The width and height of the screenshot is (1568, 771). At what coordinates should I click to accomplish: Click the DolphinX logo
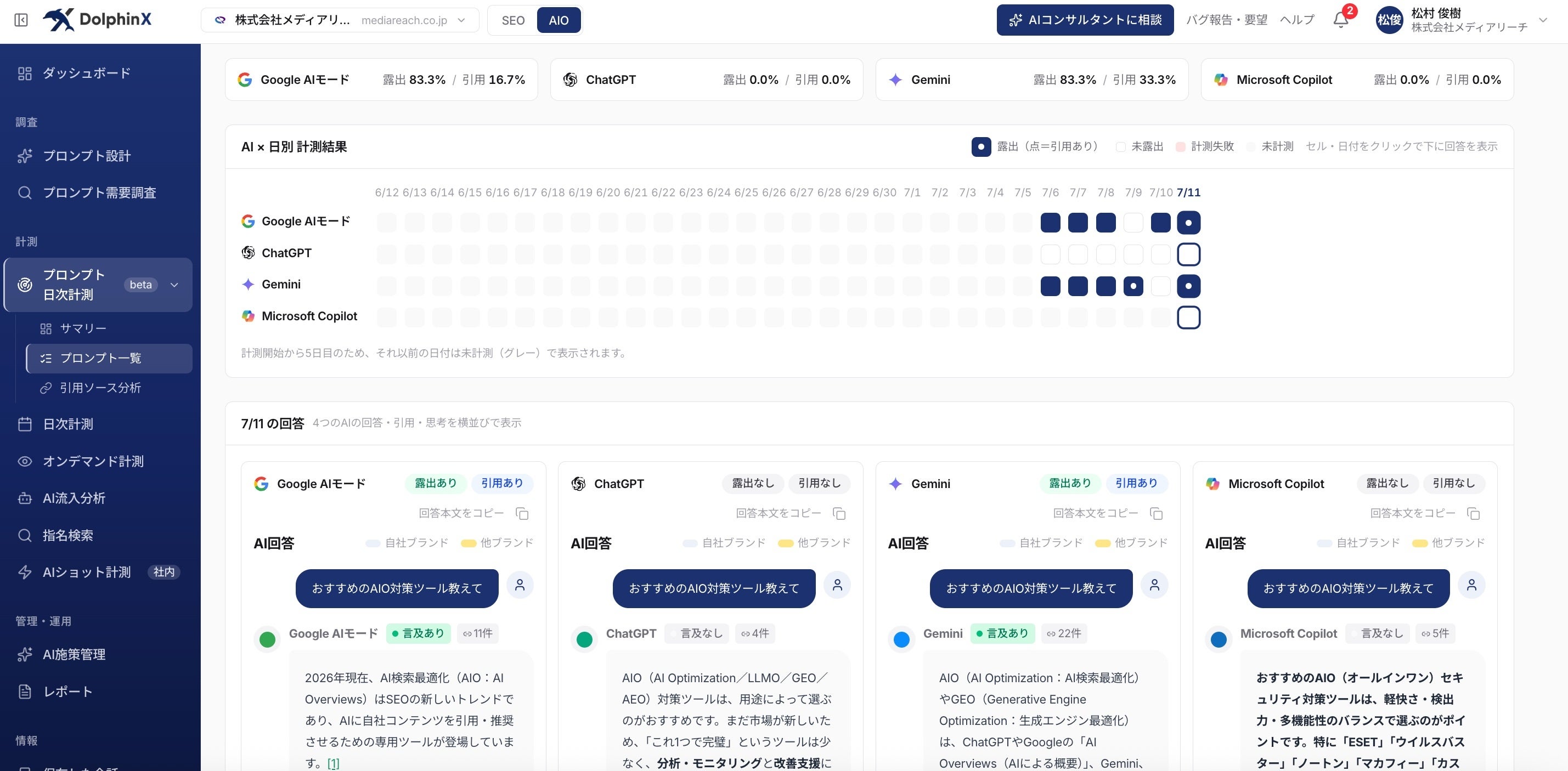tap(97, 20)
